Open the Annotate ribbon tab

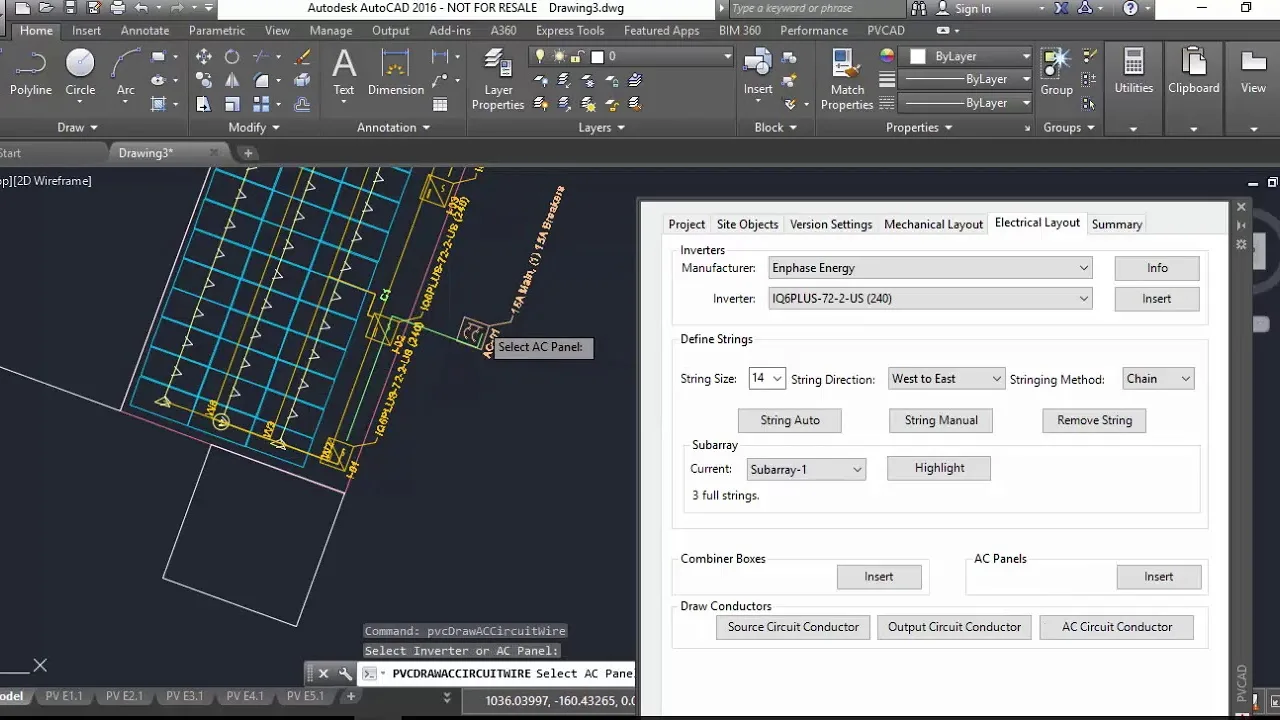pyautogui.click(x=145, y=30)
